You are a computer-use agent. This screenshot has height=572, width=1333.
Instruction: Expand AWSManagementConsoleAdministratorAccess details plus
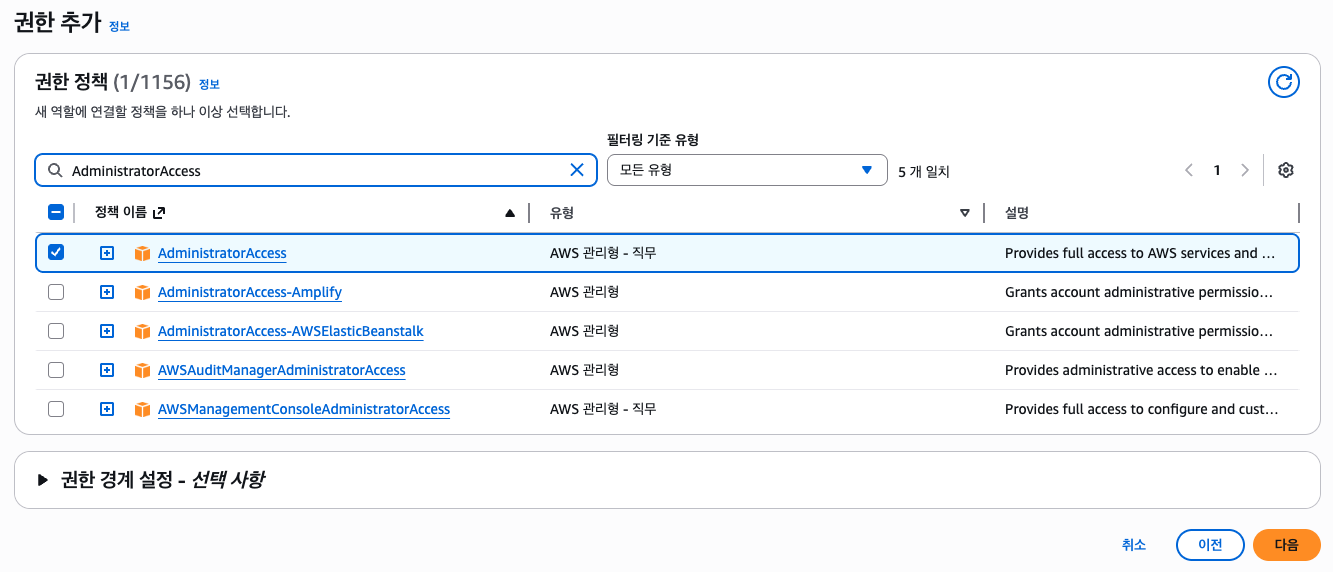(107, 409)
